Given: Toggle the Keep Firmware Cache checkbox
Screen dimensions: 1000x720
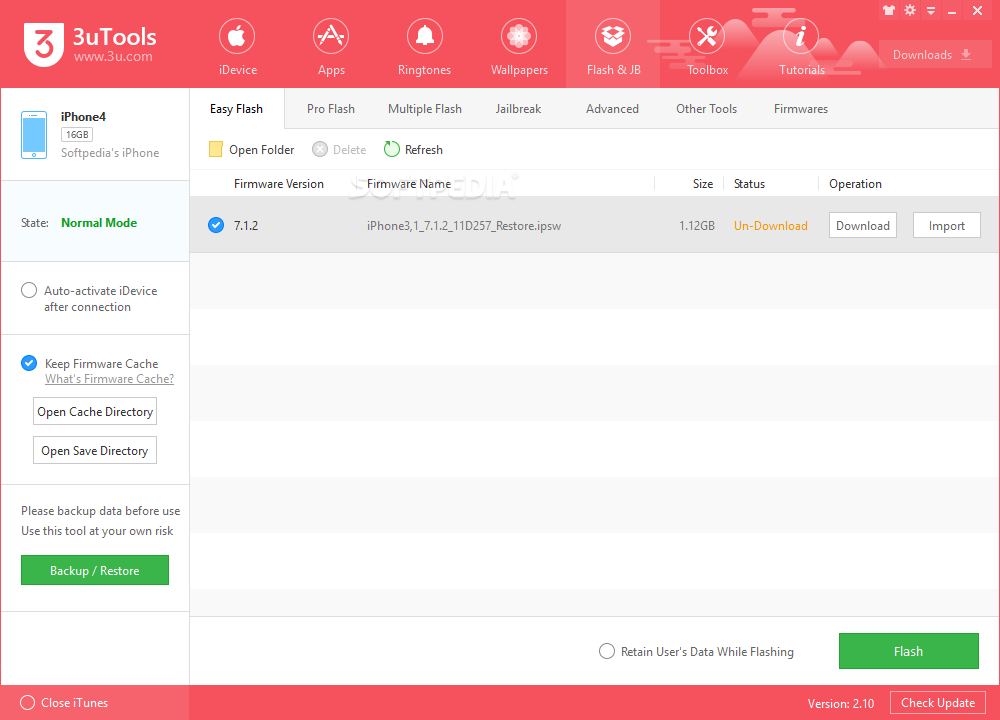Looking at the screenshot, I should [29, 363].
